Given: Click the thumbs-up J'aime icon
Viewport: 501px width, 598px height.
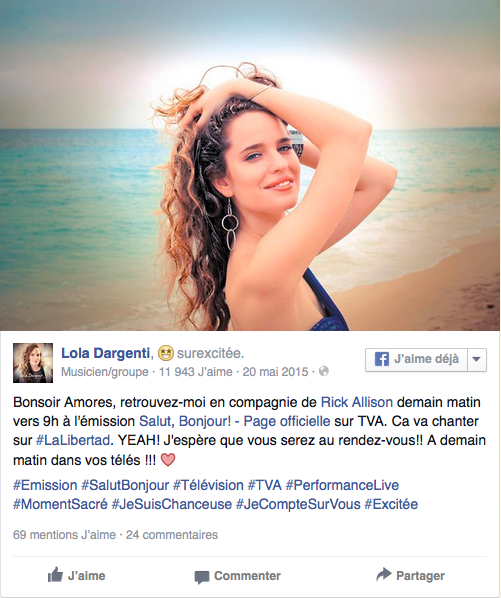Looking at the screenshot, I should pyautogui.click(x=55, y=574).
